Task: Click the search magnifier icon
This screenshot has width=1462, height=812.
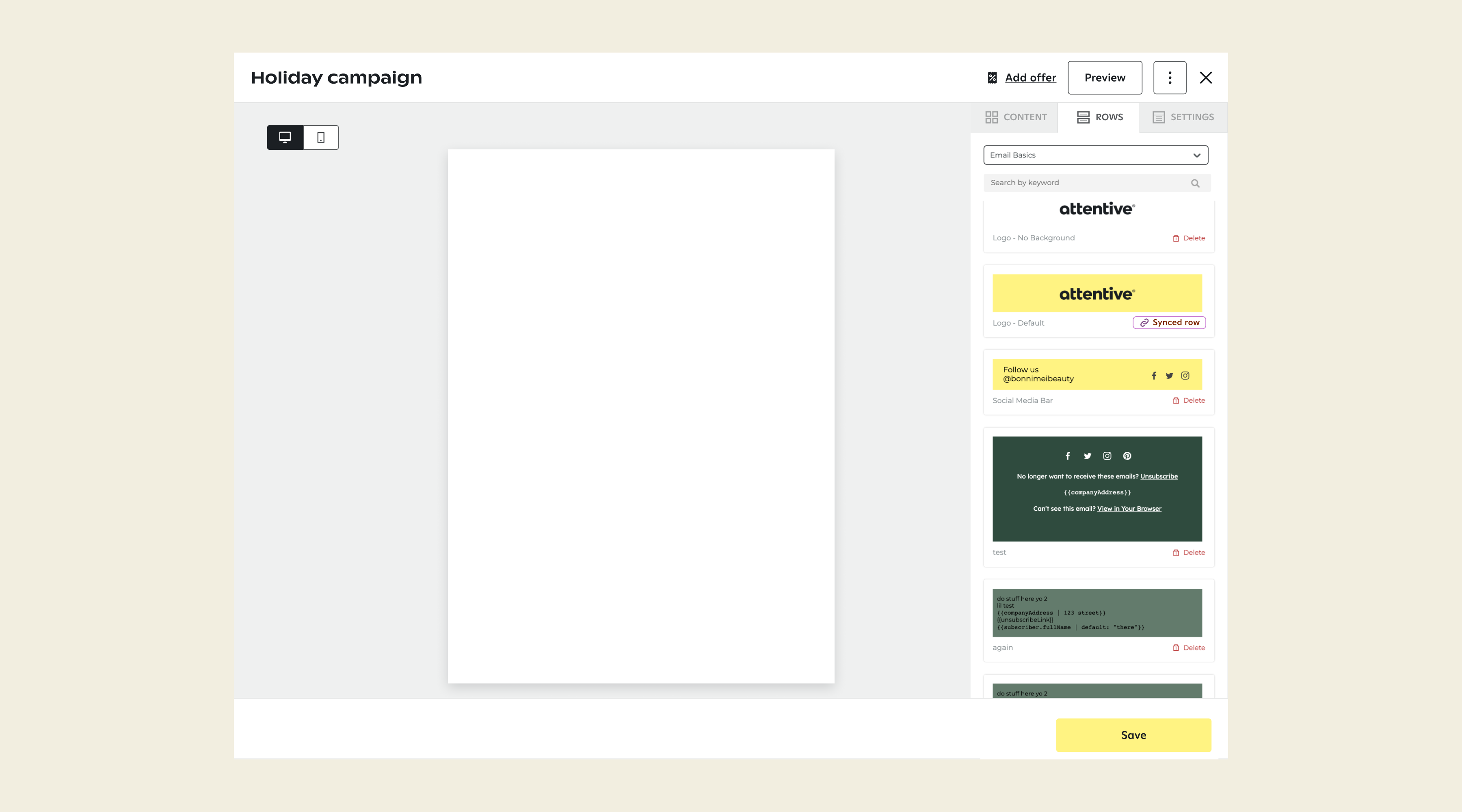Action: [x=1195, y=183]
